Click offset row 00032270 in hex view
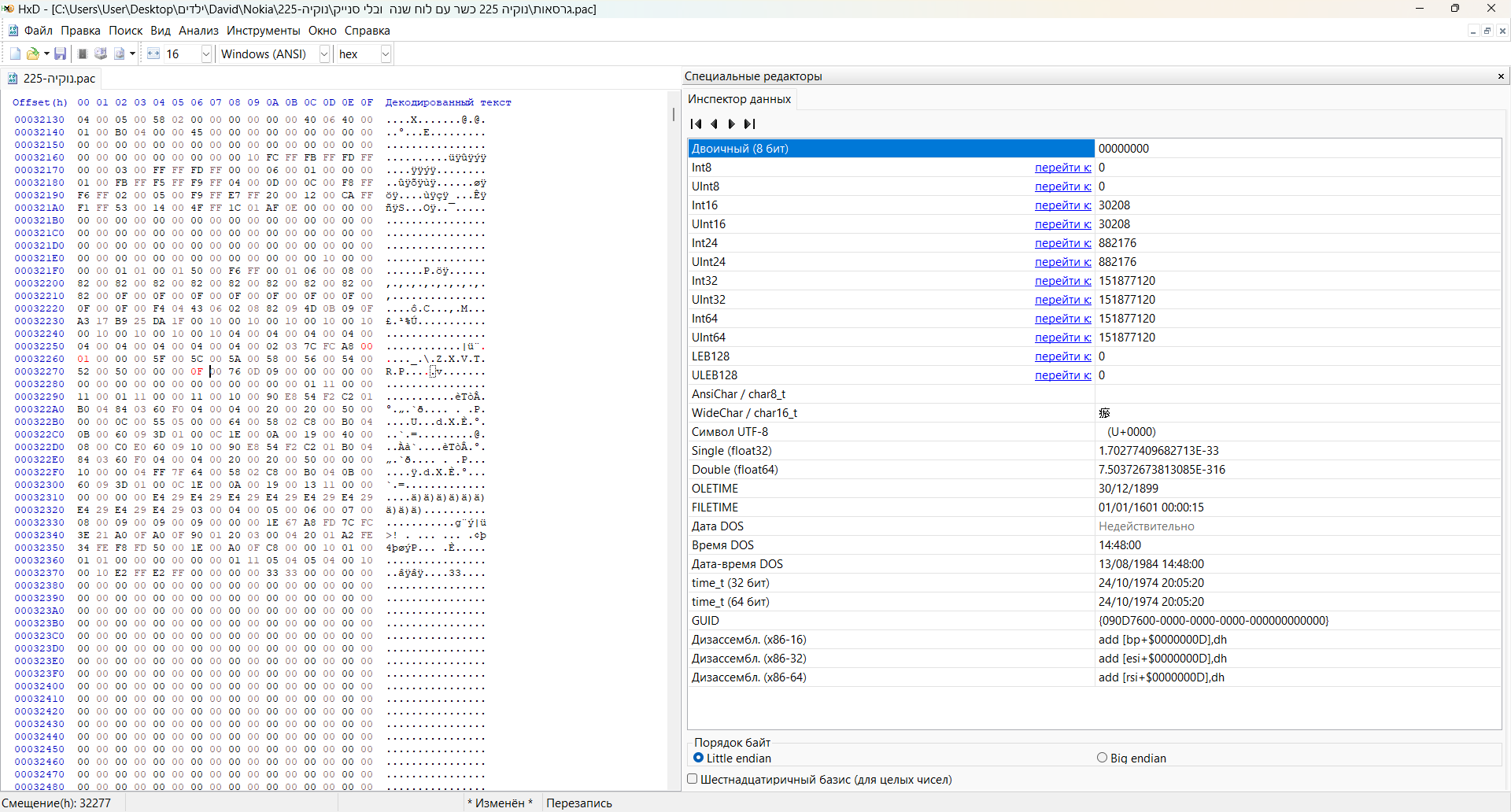Viewport: 1511px width, 812px height. 39,371
